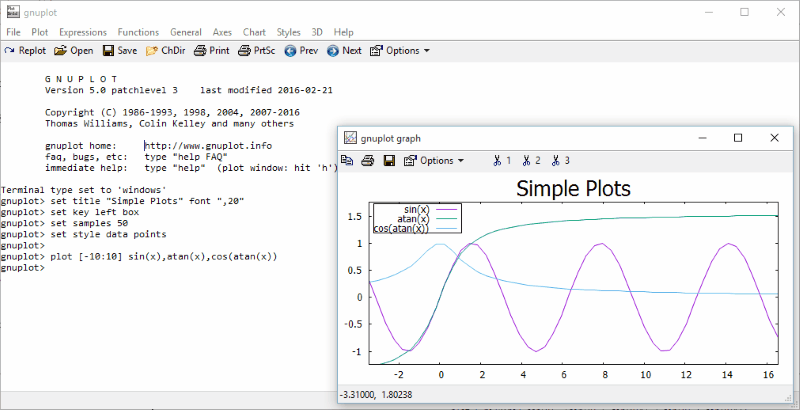Click the Simple Plots graph title
800x410 pixels.
(x=573, y=188)
